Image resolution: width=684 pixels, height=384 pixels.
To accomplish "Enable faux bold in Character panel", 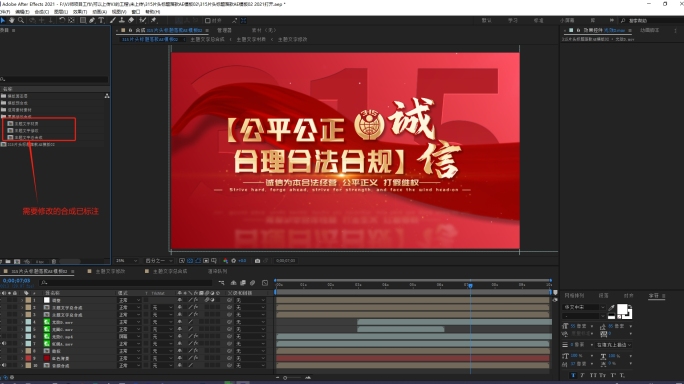I will pos(573,375).
